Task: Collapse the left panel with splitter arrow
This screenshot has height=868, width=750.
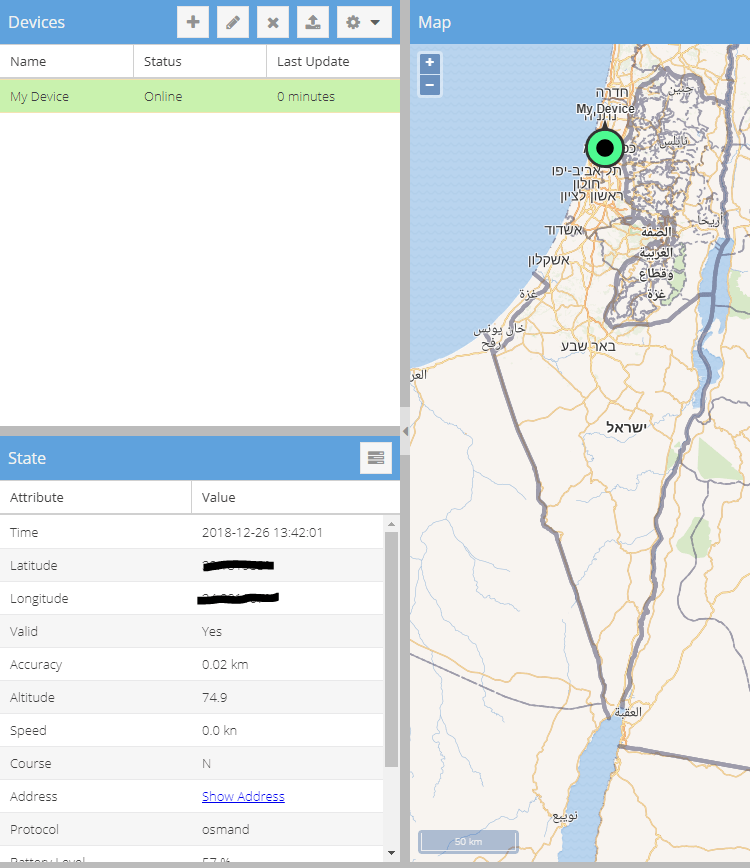Action: point(405,431)
